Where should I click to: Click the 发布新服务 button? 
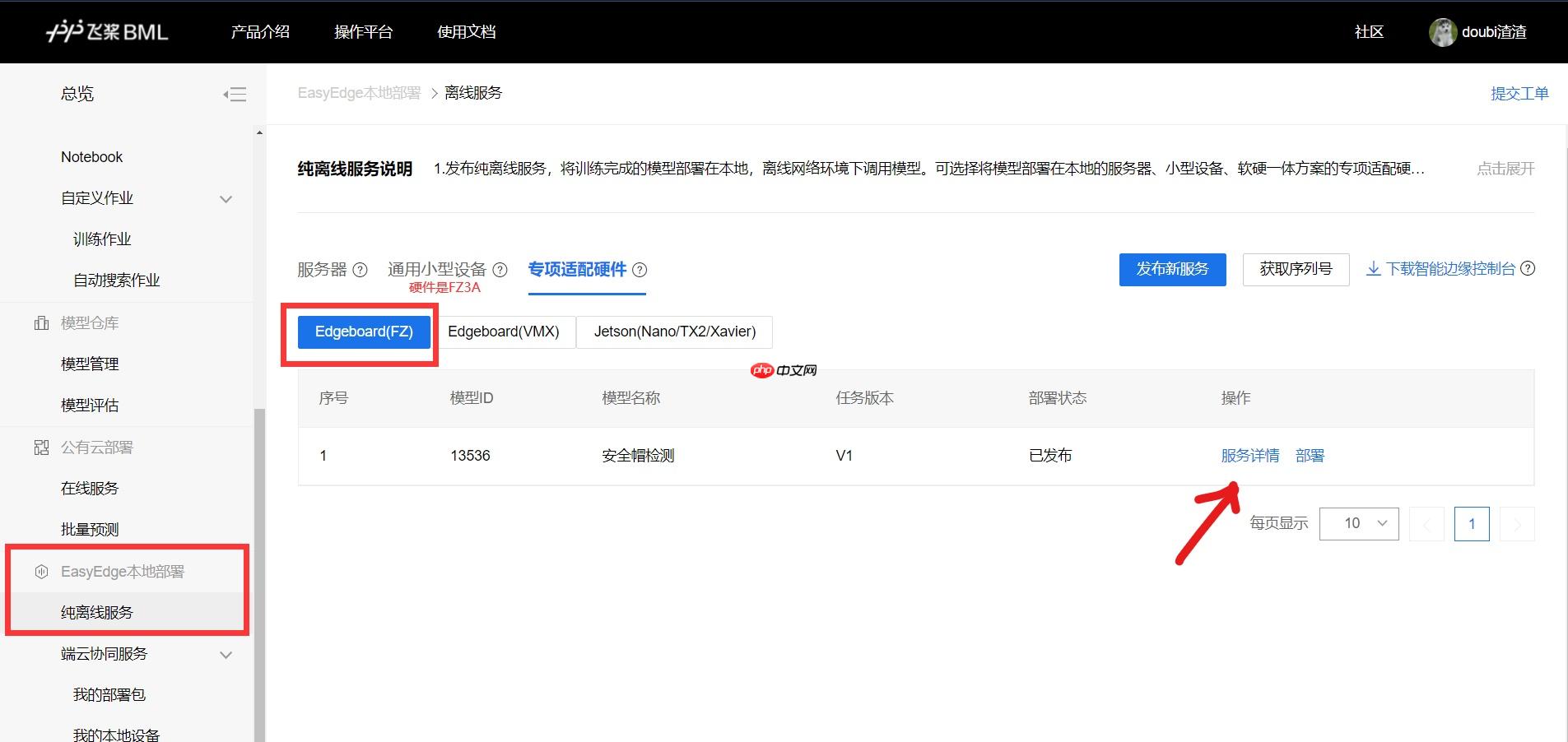tap(1172, 269)
